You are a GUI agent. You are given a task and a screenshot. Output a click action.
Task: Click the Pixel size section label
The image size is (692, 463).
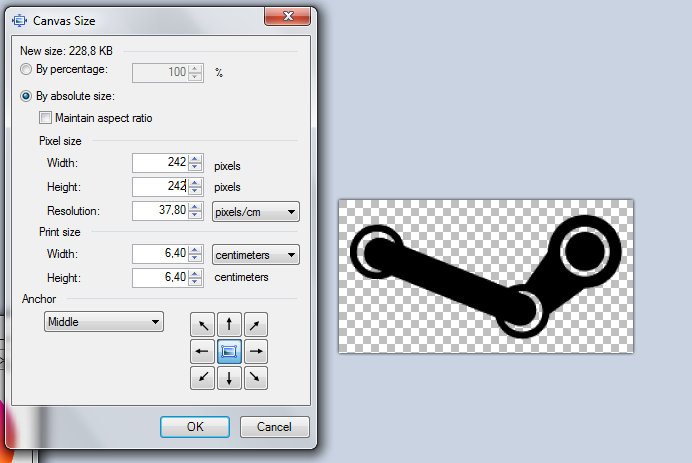pyautogui.click(x=60, y=141)
